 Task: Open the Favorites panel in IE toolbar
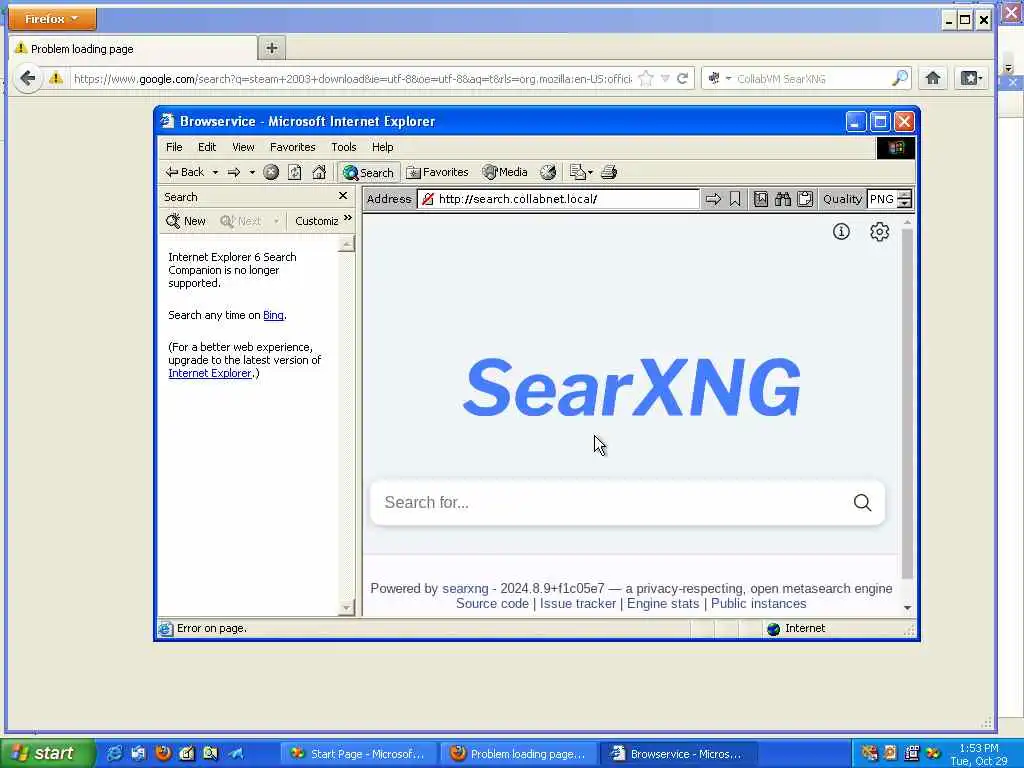438,172
